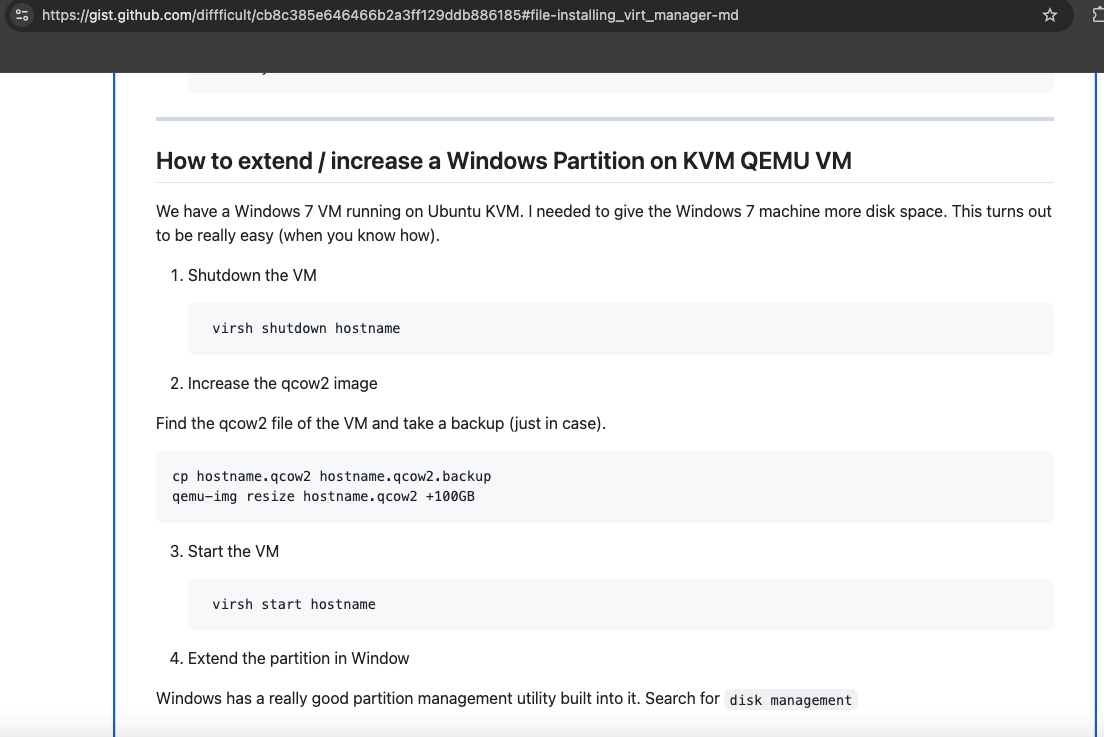Viewport: 1104px width, 737px height.
Task: Click the intro paragraph starting 'We have a Windows 7 VM'
Action: [x=603, y=223]
